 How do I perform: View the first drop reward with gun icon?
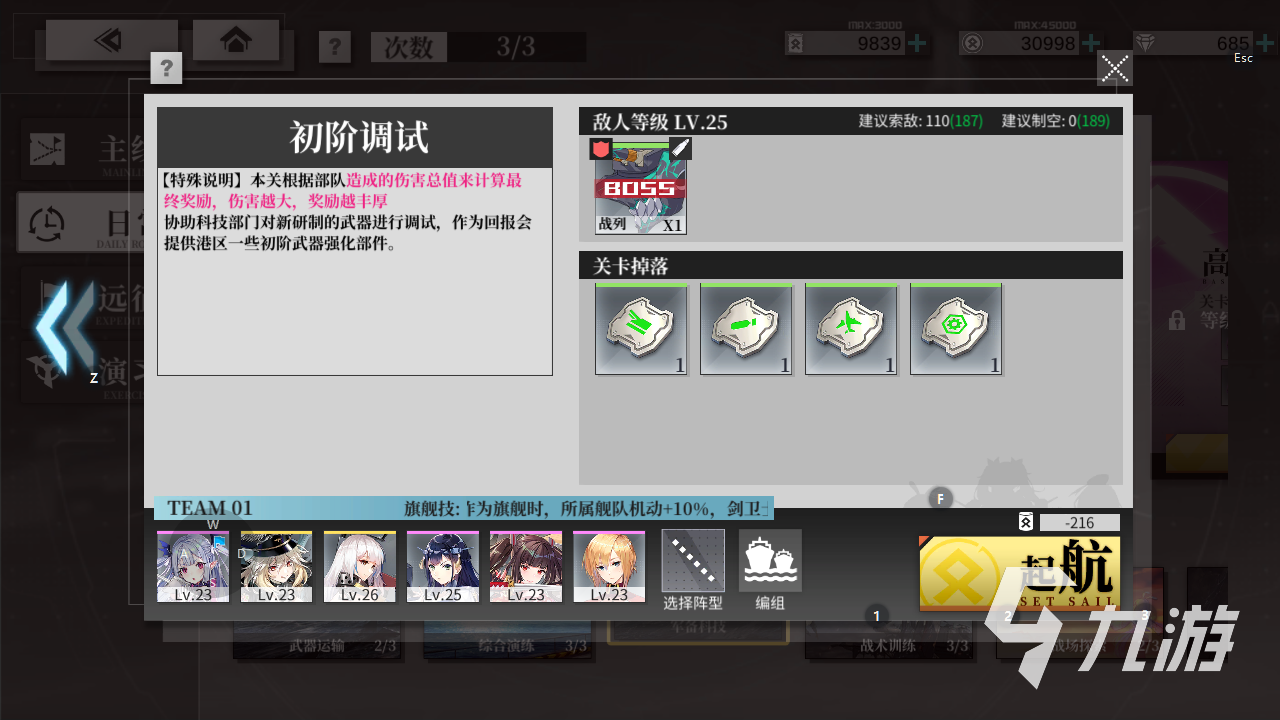click(641, 329)
